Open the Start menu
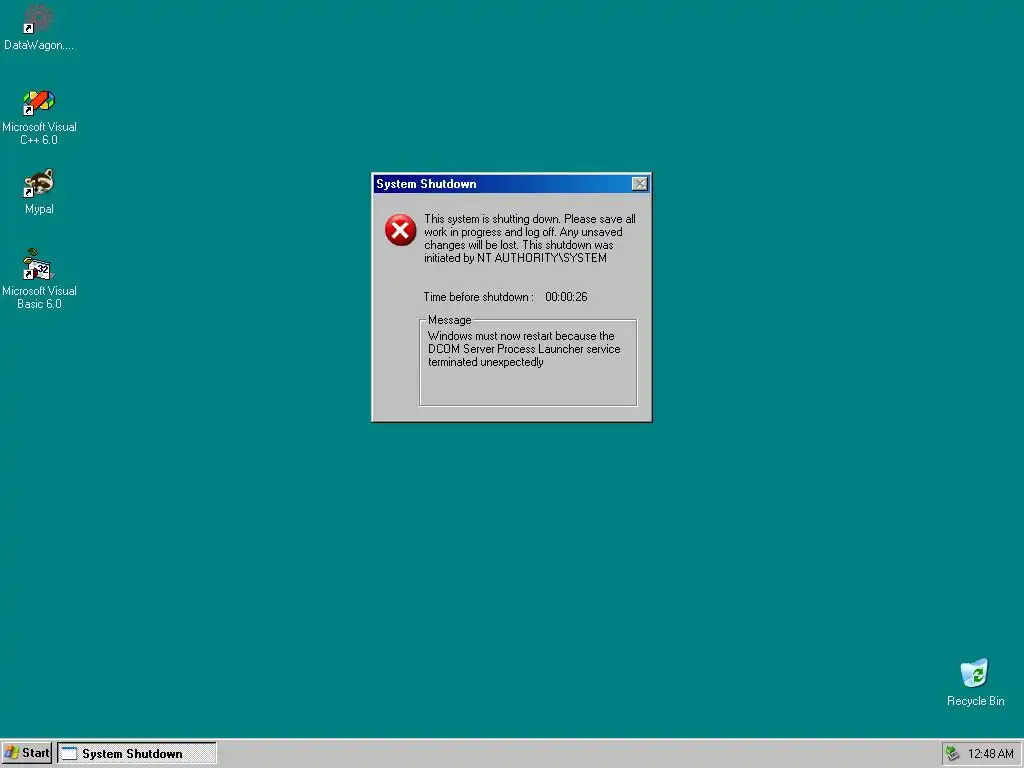 click(27, 753)
